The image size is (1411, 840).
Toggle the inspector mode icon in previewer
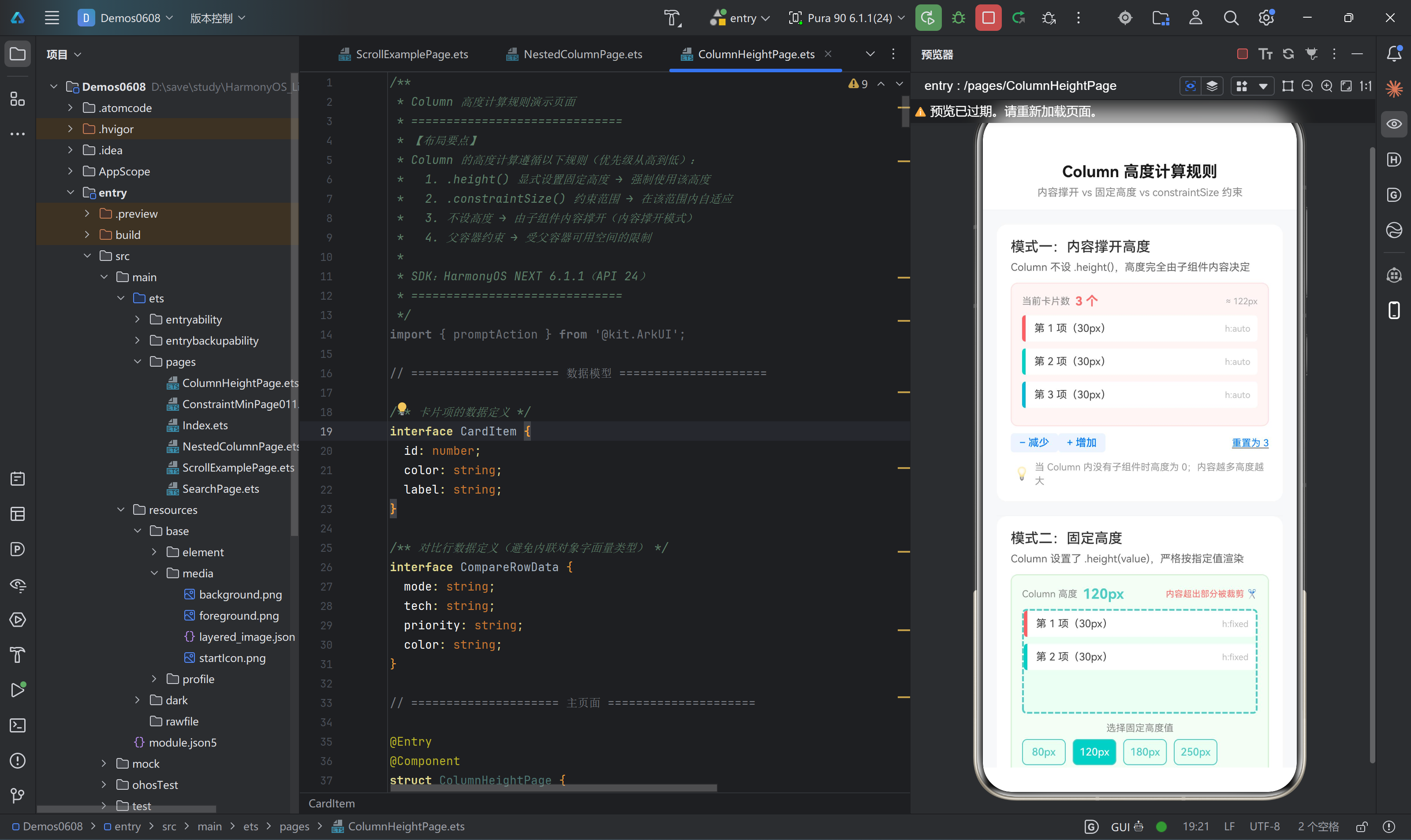(1190, 86)
